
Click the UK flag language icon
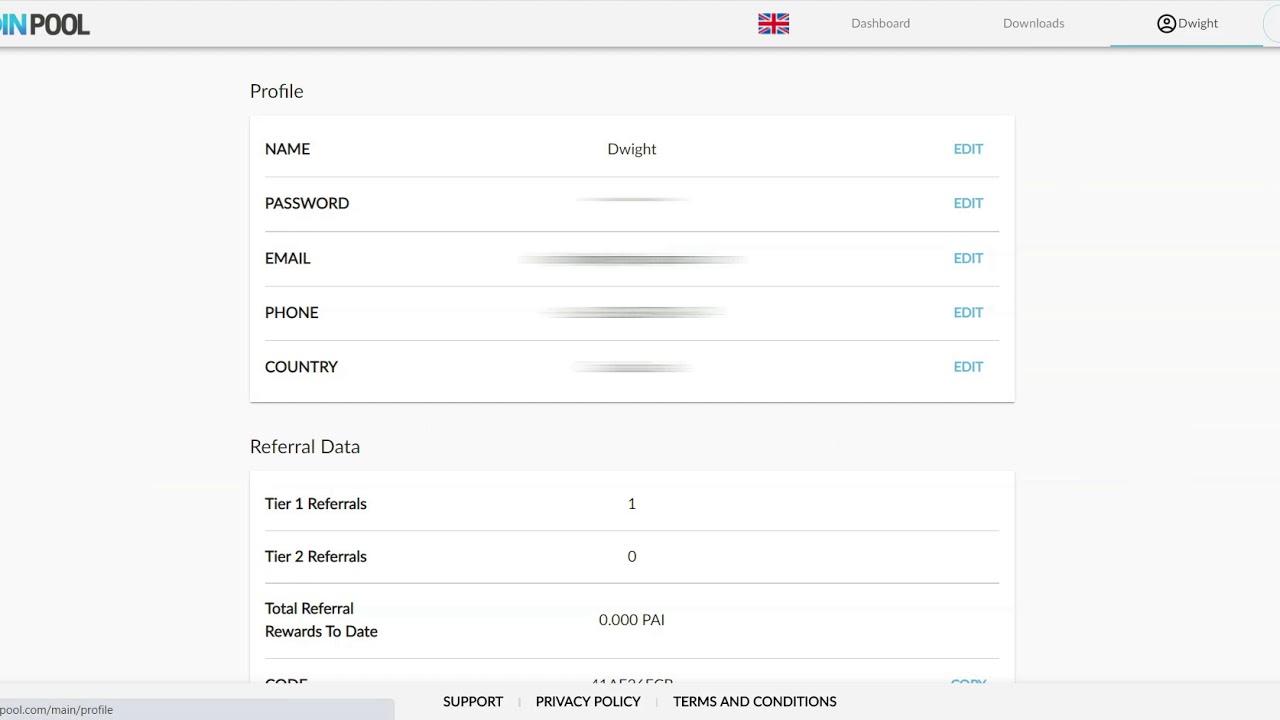point(773,23)
